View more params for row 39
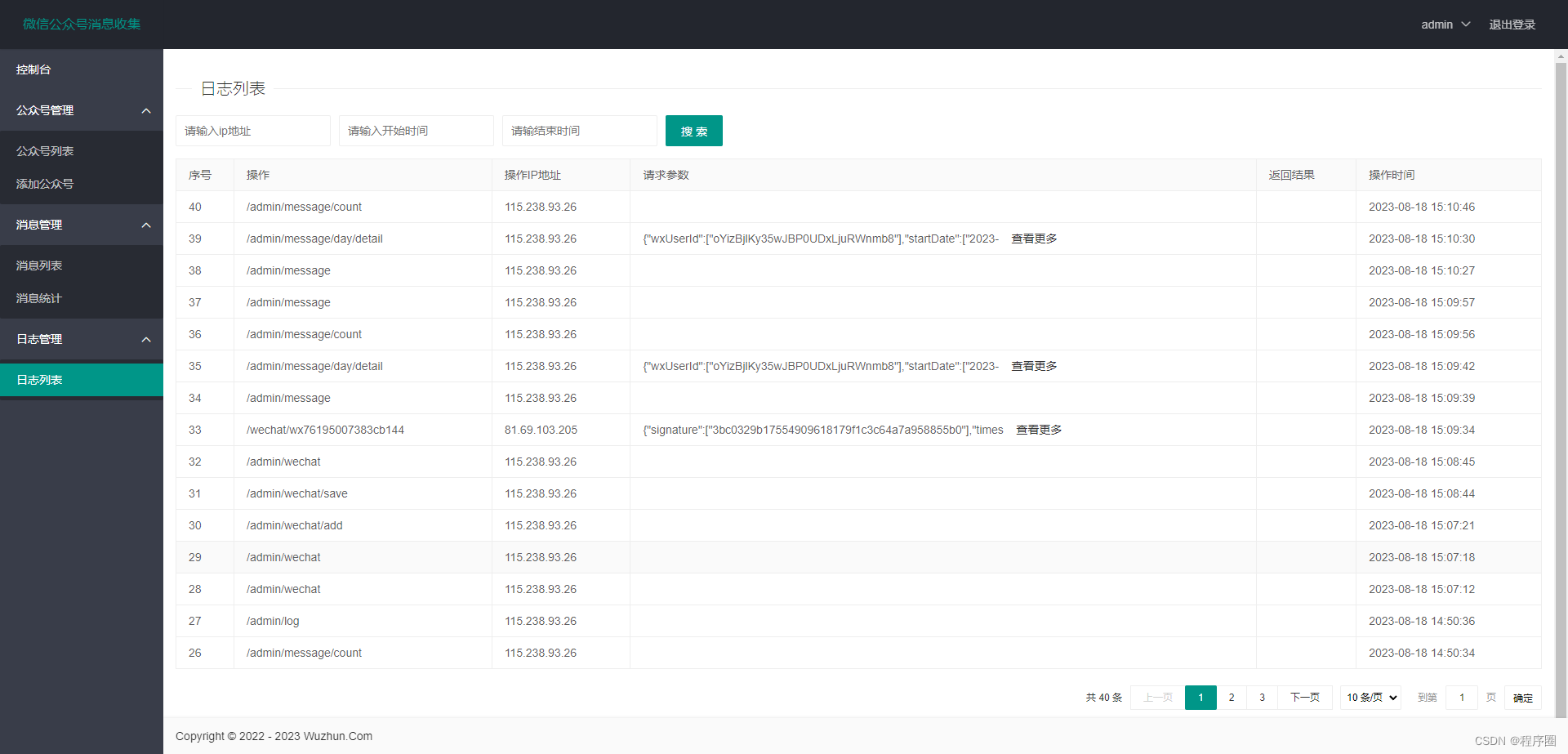 coord(1034,239)
